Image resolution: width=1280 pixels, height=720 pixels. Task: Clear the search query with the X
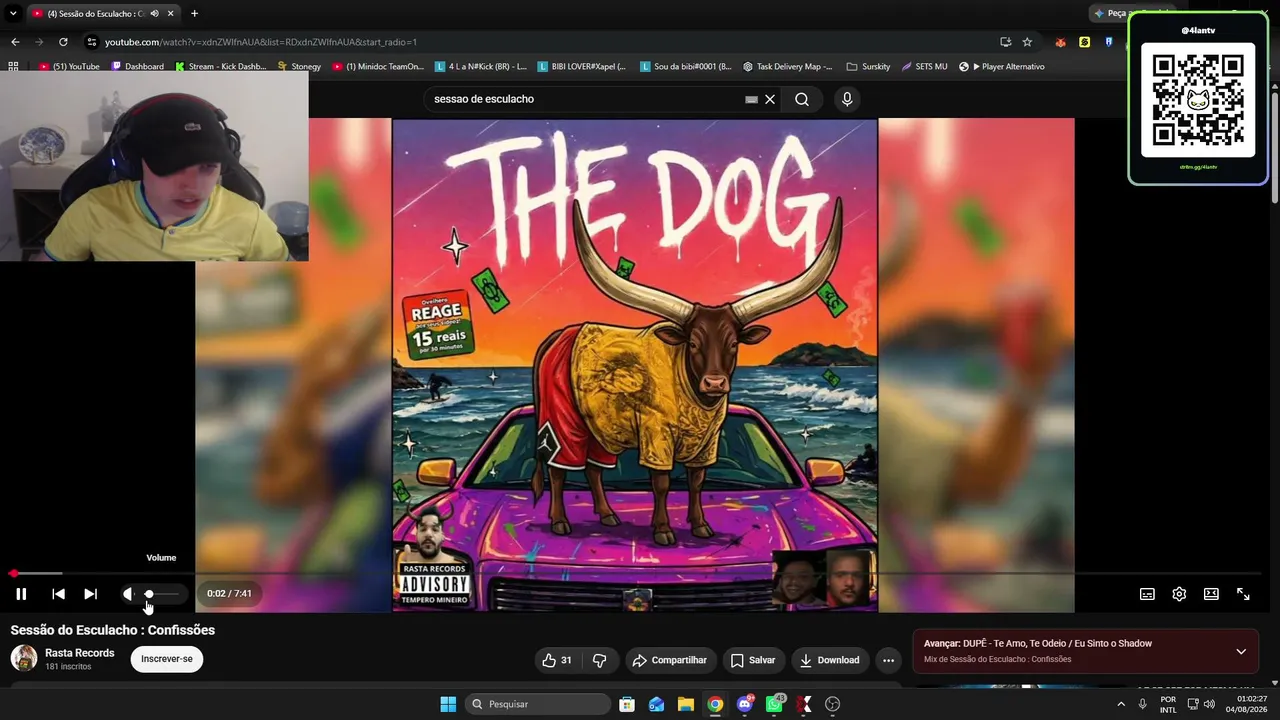770,99
